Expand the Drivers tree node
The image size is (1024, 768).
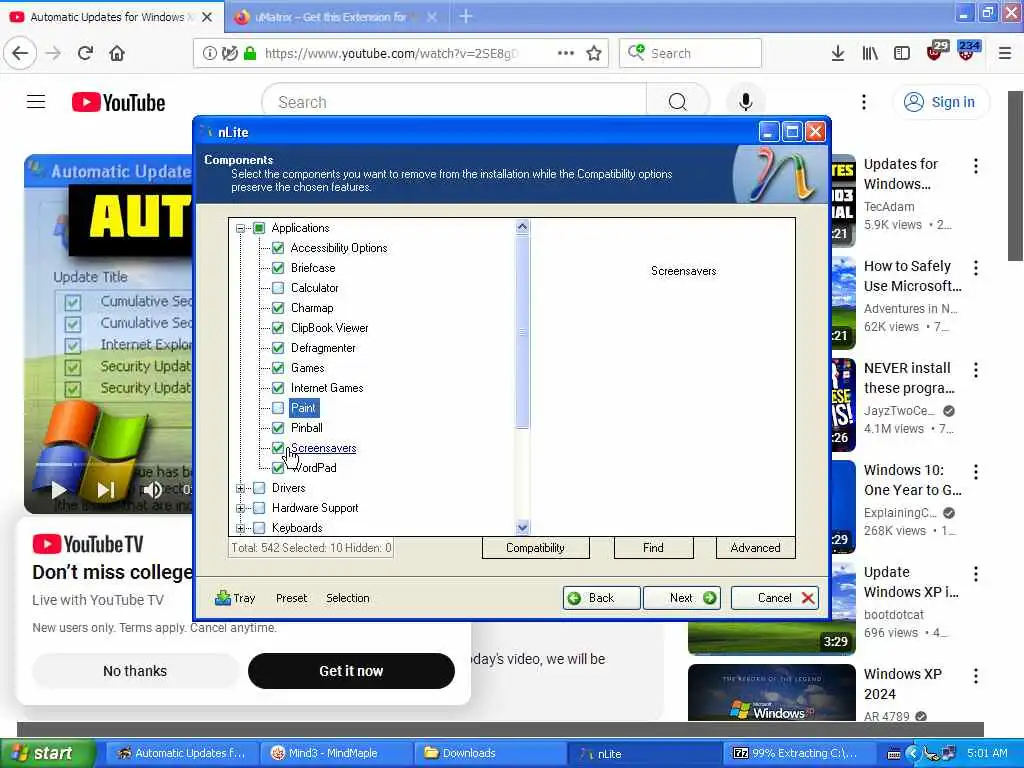point(240,488)
